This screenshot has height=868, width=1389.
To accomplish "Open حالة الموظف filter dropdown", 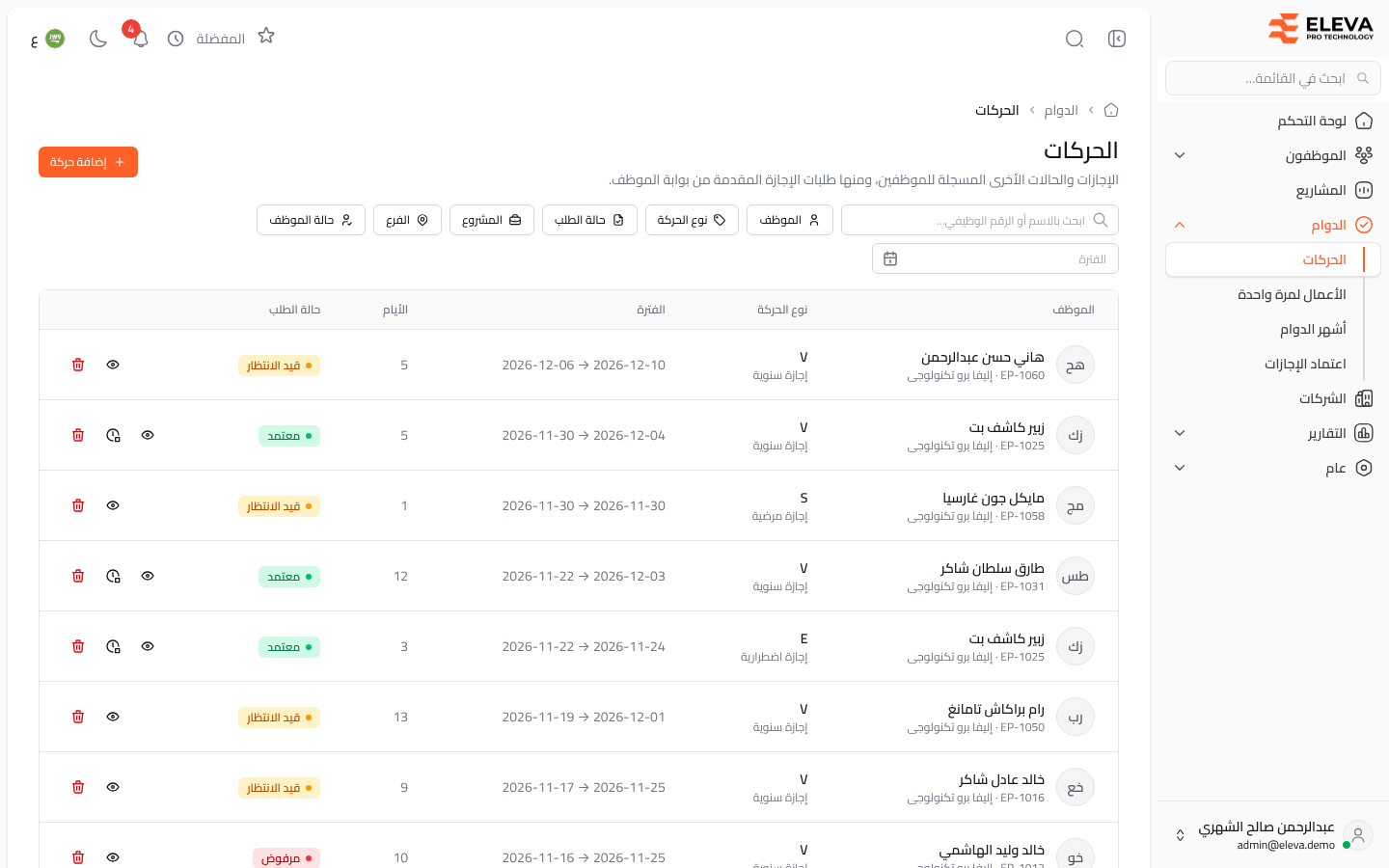I will (311, 220).
